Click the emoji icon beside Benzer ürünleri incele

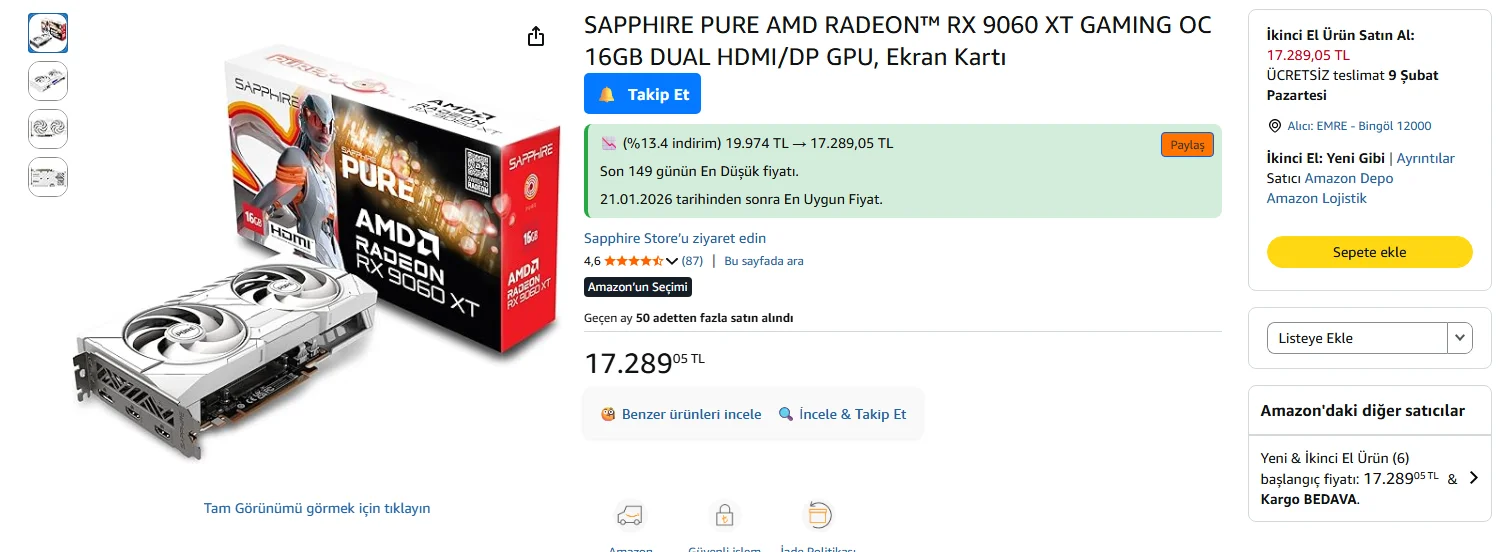[608, 414]
